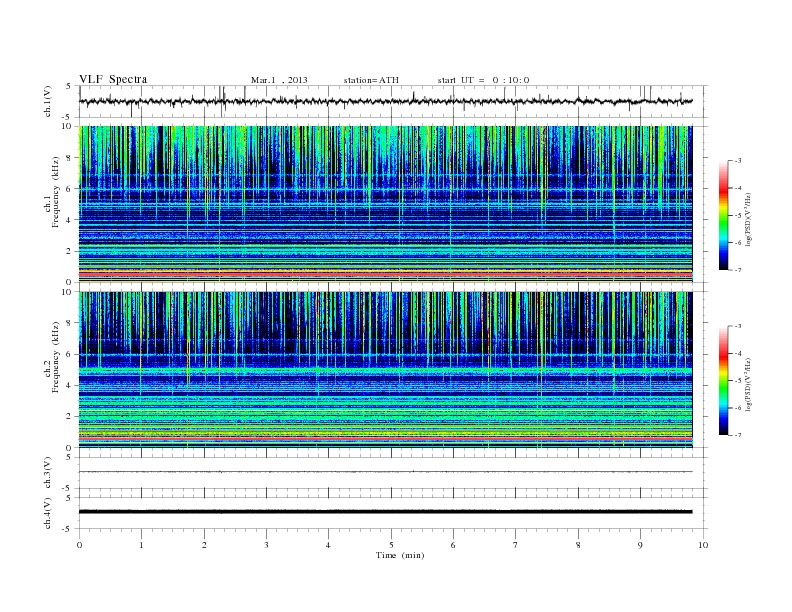Click the "ch.1(V)" axis label
Viewport: 792px width, 612px height.
pos(48,103)
